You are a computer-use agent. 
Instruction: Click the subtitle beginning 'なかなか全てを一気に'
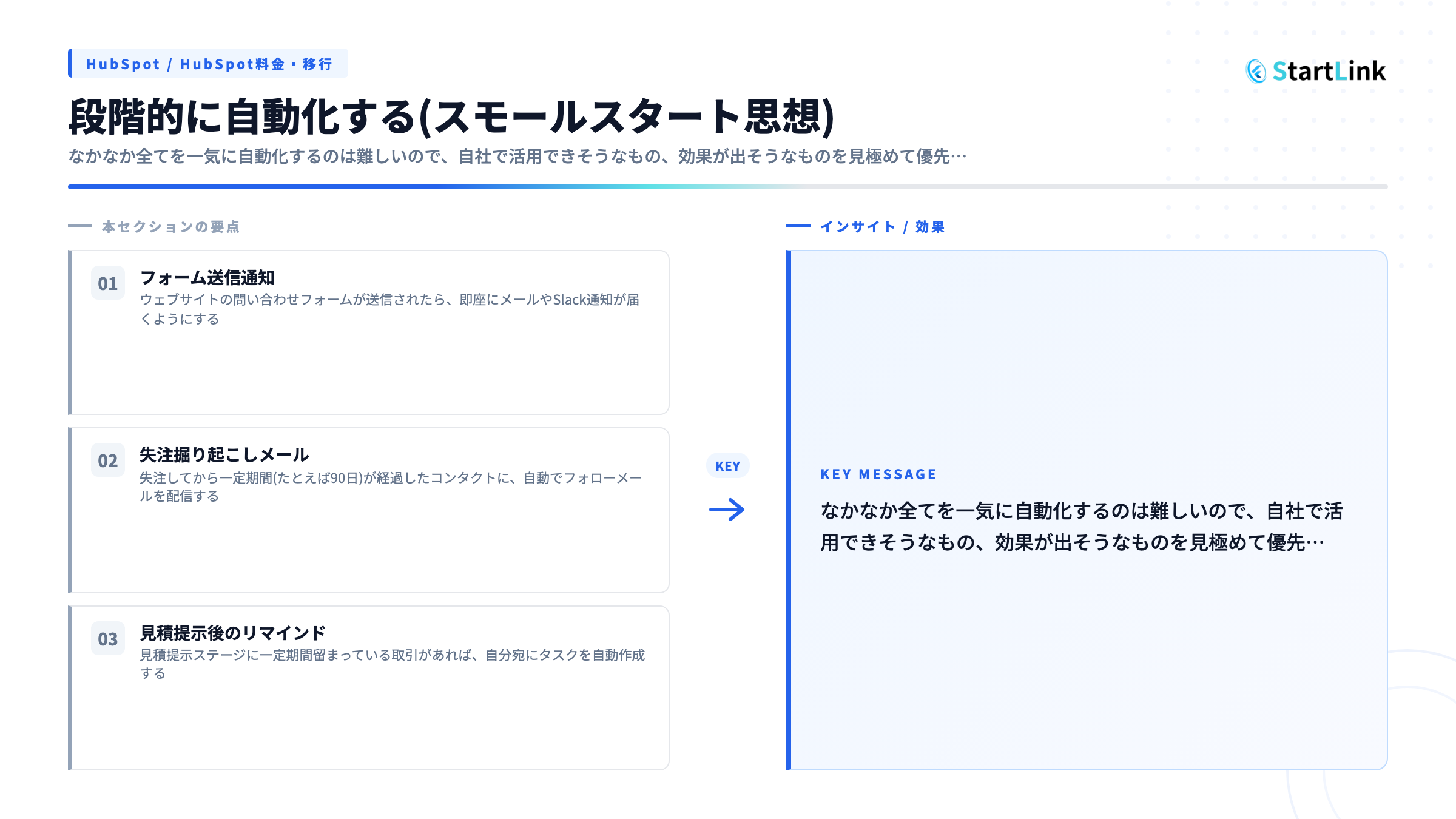[x=517, y=157]
